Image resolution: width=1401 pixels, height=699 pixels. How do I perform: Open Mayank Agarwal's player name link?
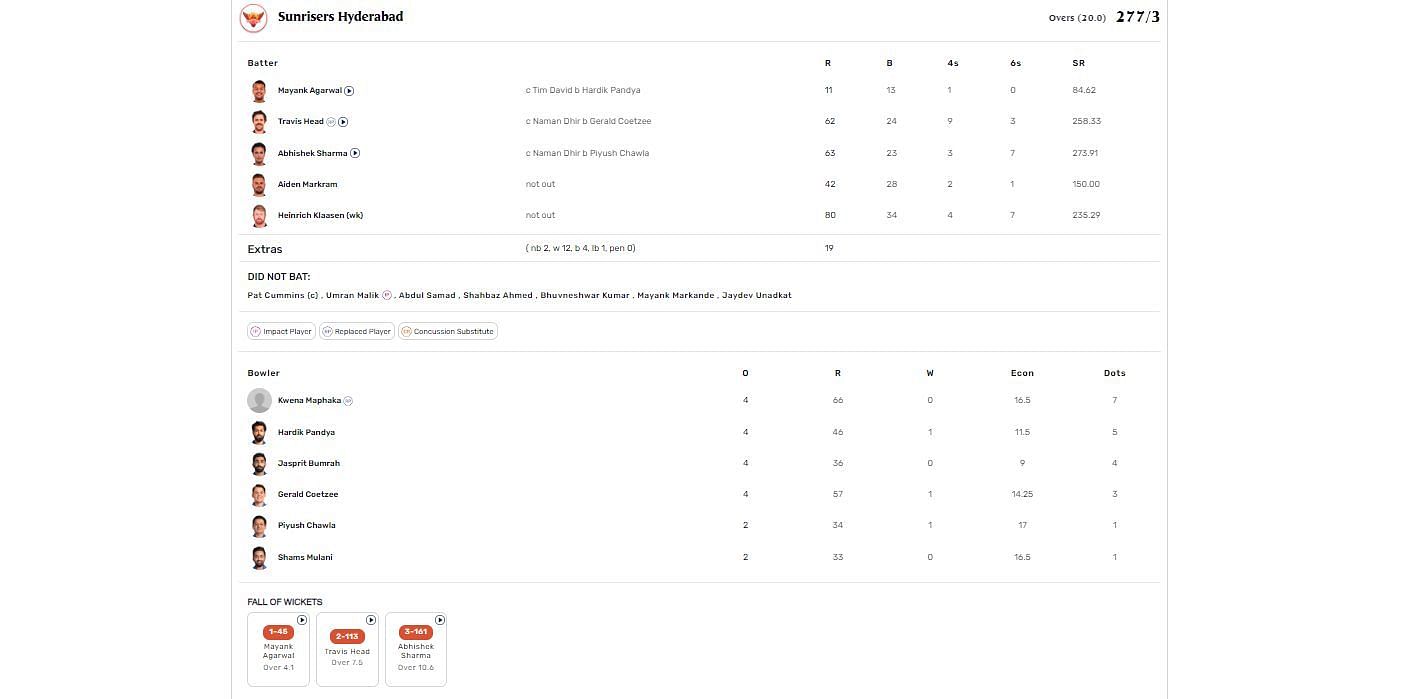(310, 91)
